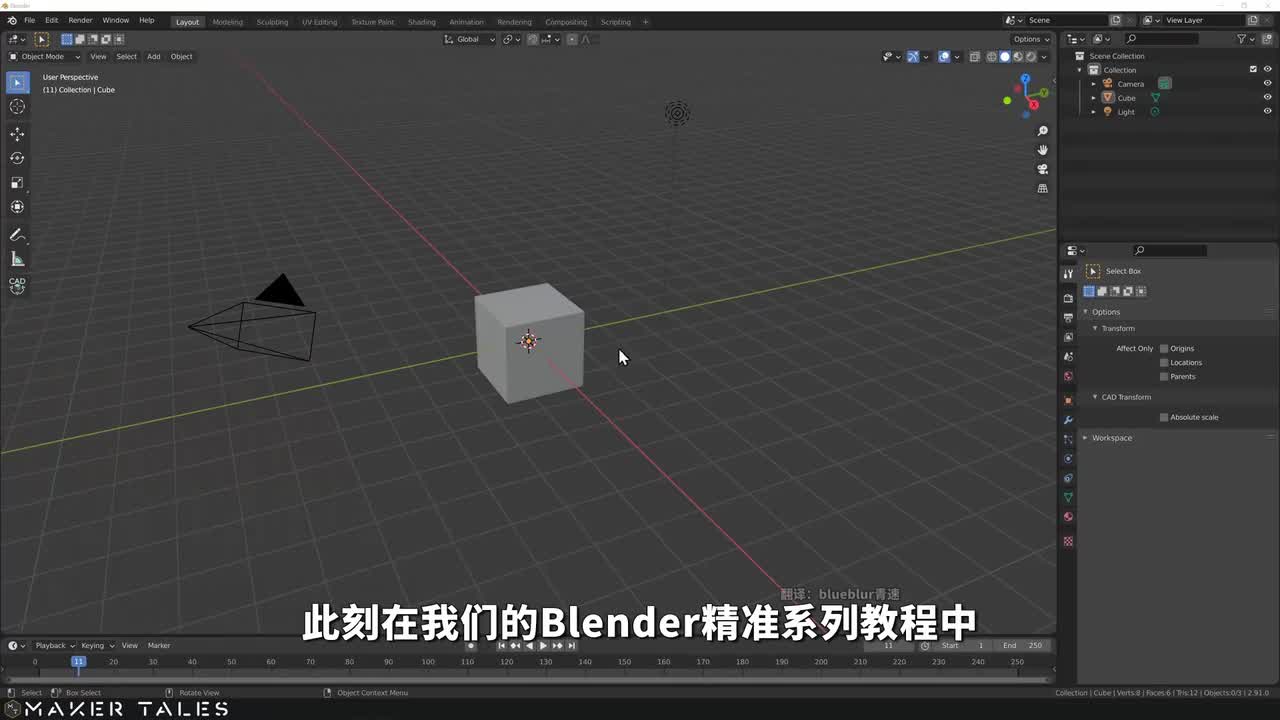
Task: Toggle X-ray mode in viewport header
Action: (975, 57)
